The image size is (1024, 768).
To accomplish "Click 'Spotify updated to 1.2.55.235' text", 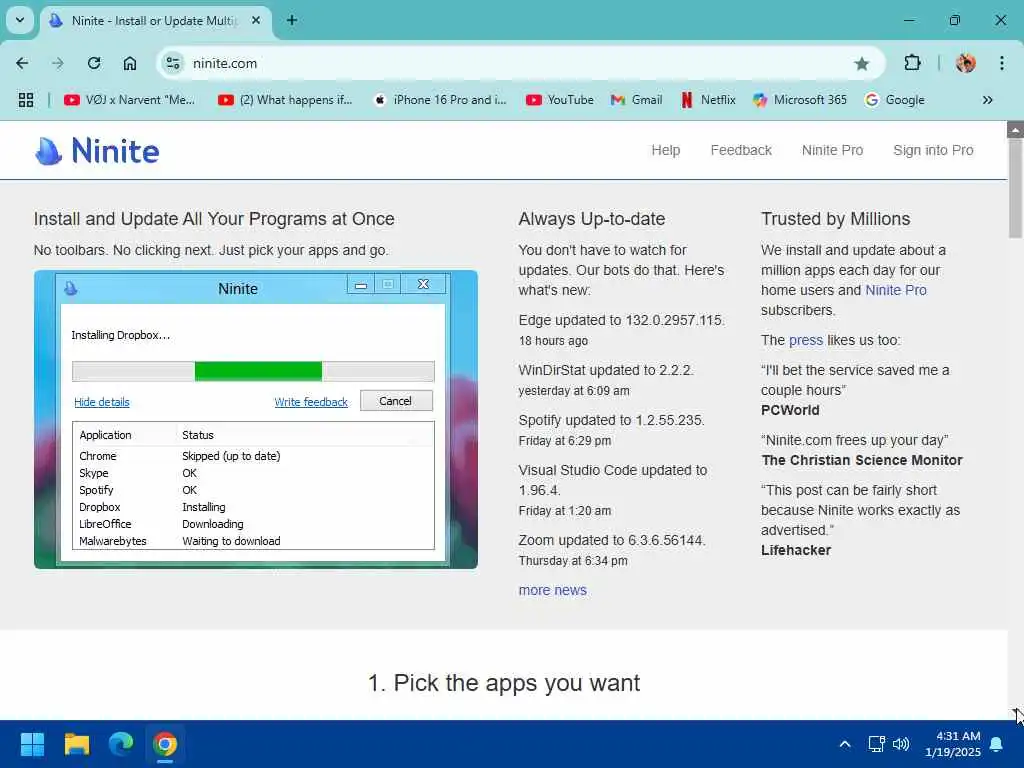I will coord(611,421).
